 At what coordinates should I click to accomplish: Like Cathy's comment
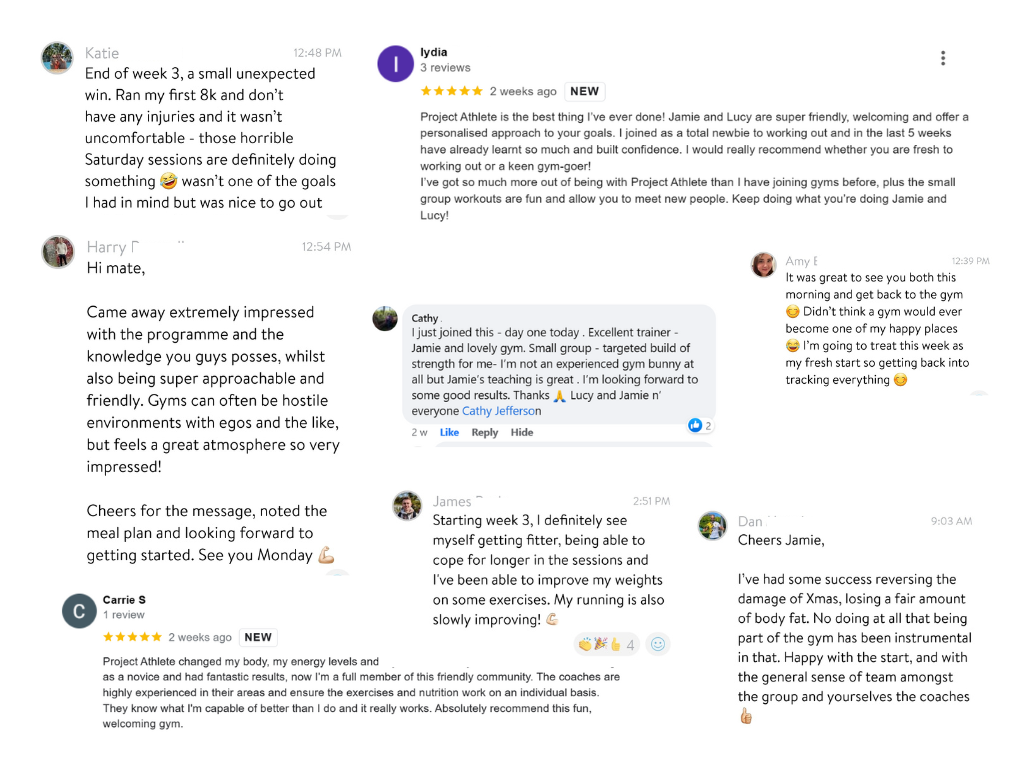click(x=449, y=432)
